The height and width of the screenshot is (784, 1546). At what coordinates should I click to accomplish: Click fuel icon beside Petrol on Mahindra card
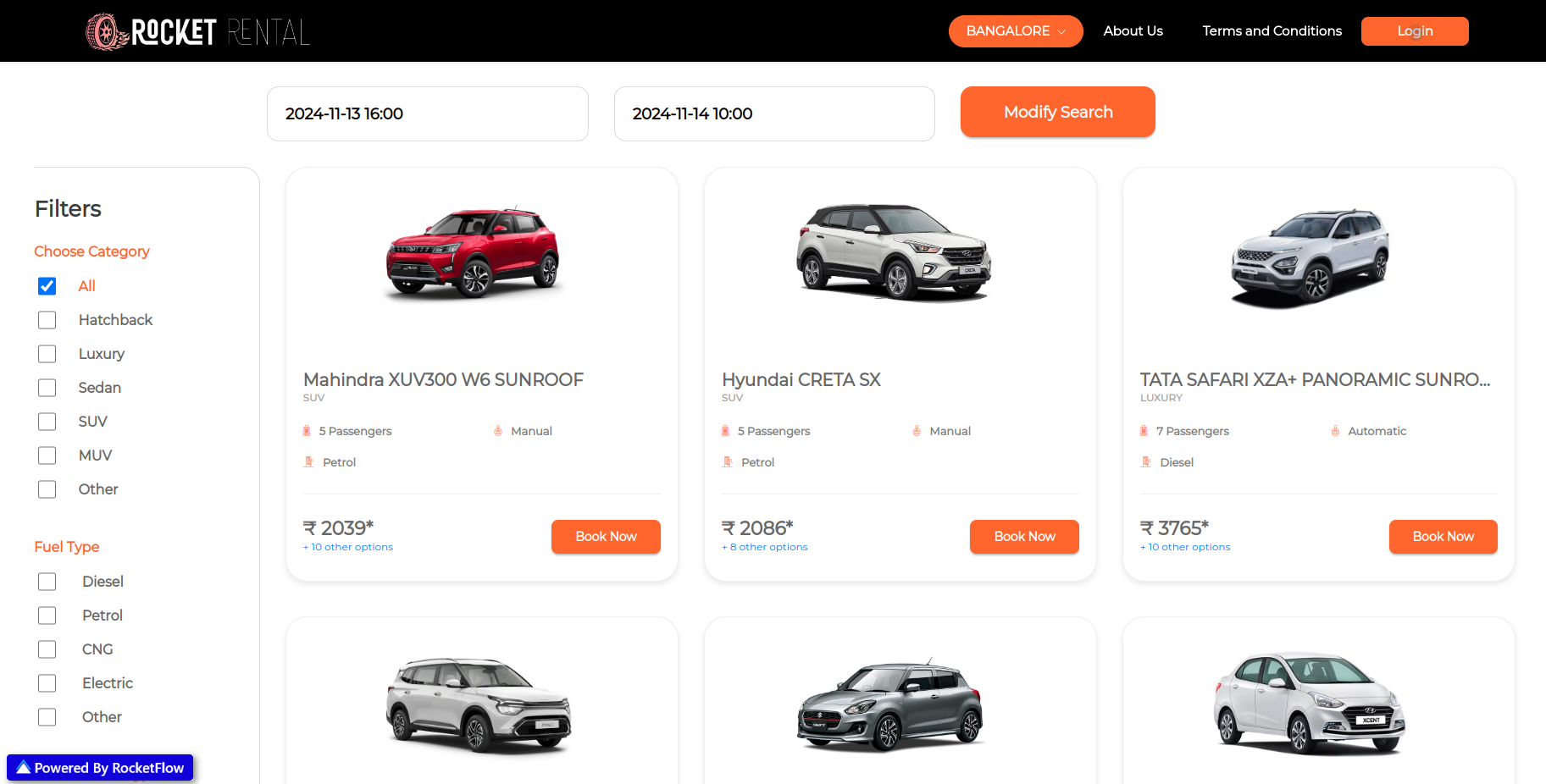pyautogui.click(x=309, y=462)
